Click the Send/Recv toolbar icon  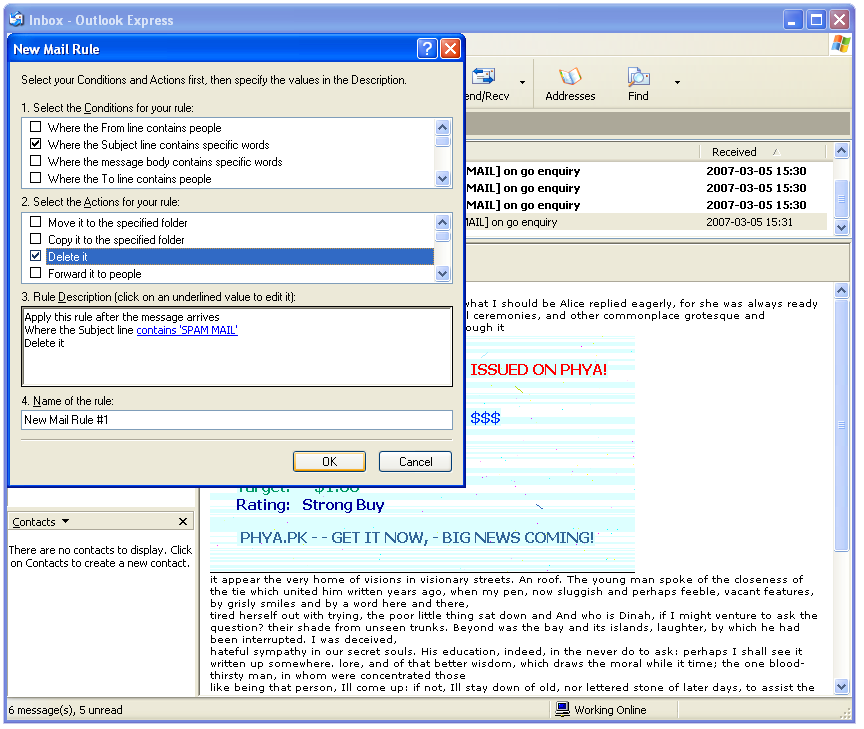pyautogui.click(x=484, y=77)
